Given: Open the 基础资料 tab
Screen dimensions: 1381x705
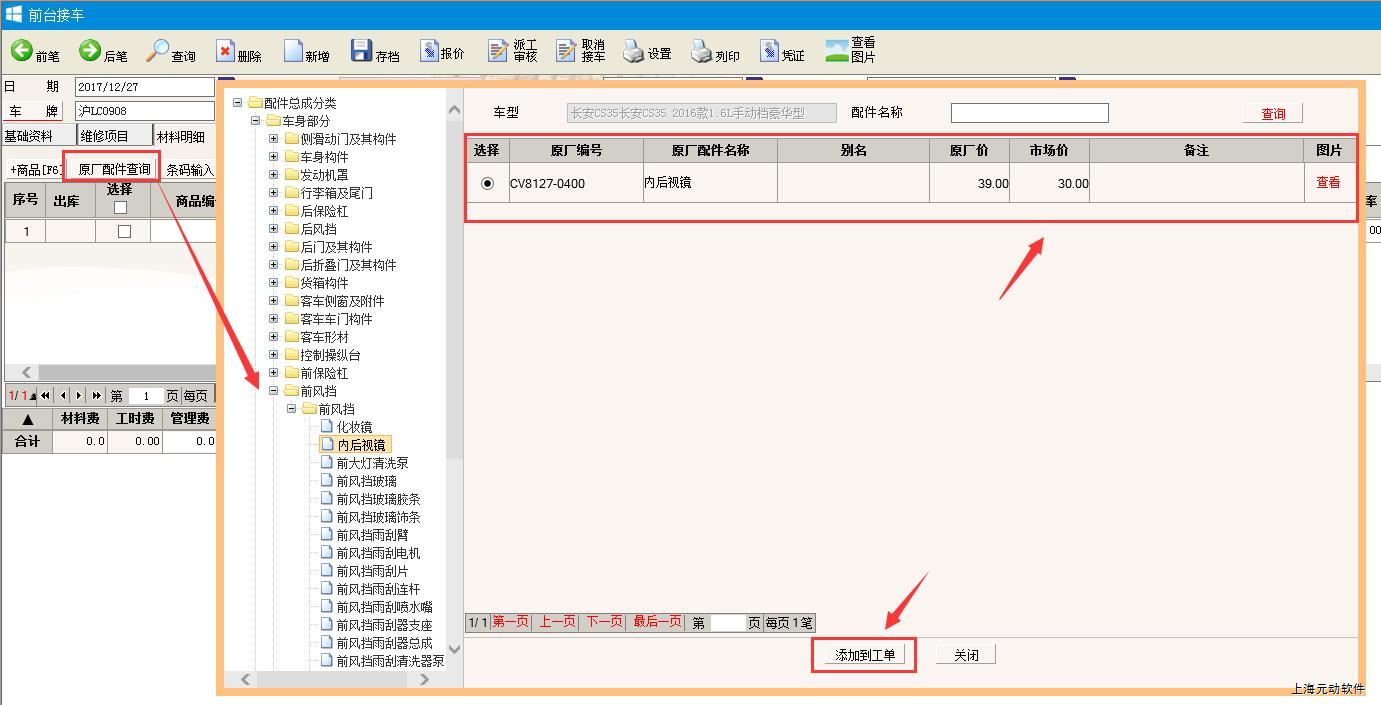Looking at the screenshot, I should coord(29,136).
